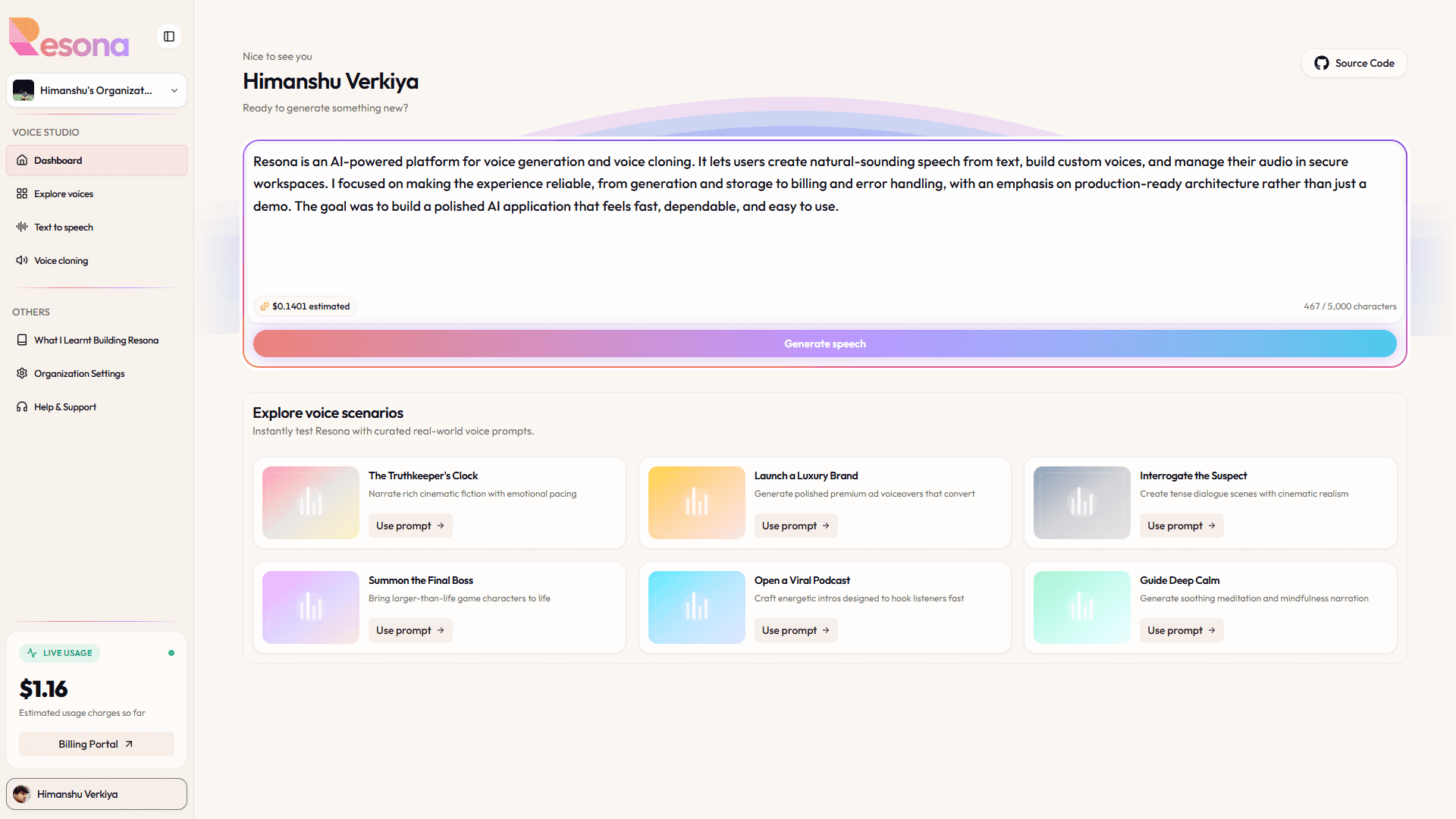Click the GitHub icon in Source Code

click(1322, 63)
